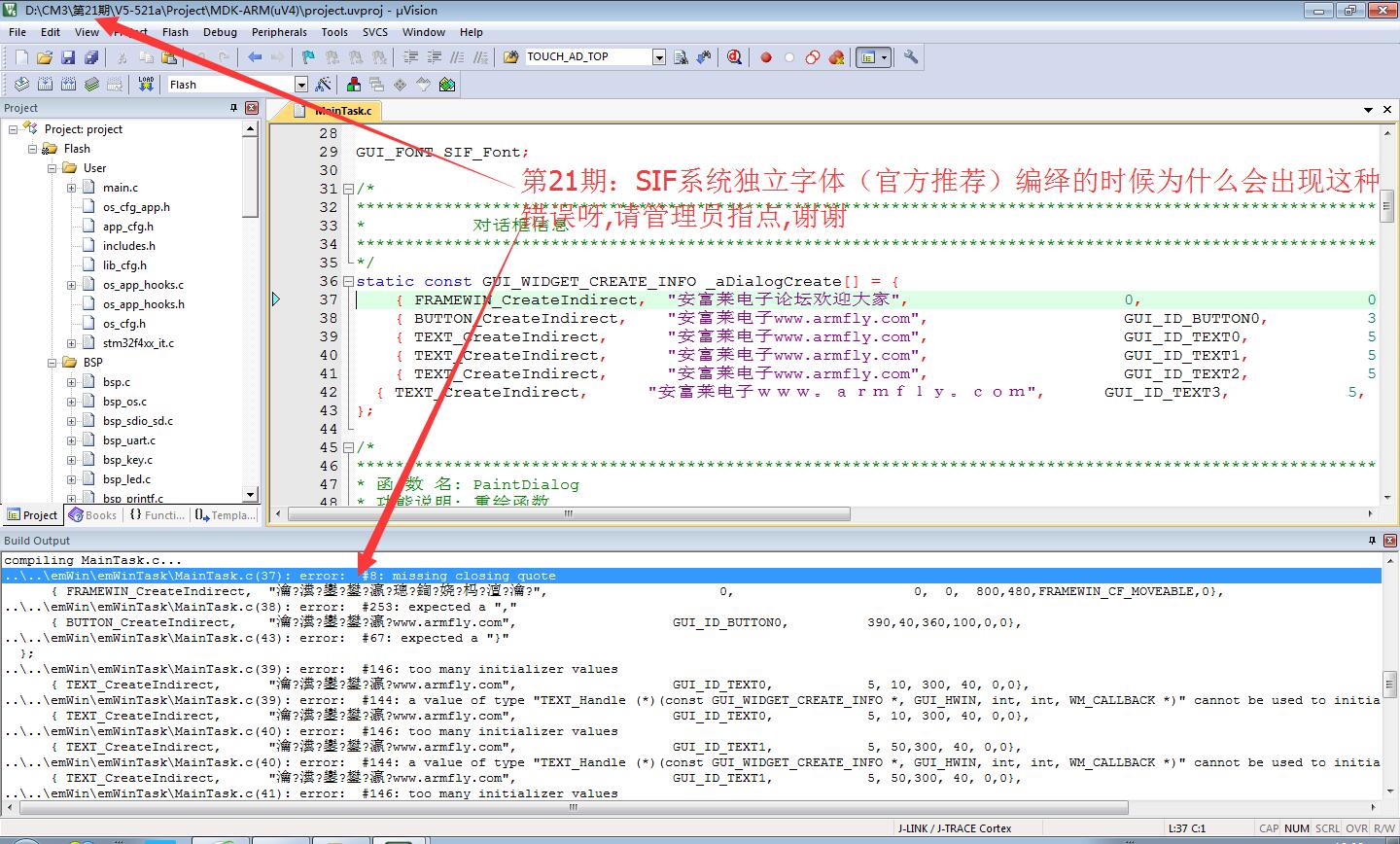The height and width of the screenshot is (844, 1400).
Task: Click the Find icon beside TOUCH_AD_TOP box
Action: 681,57
